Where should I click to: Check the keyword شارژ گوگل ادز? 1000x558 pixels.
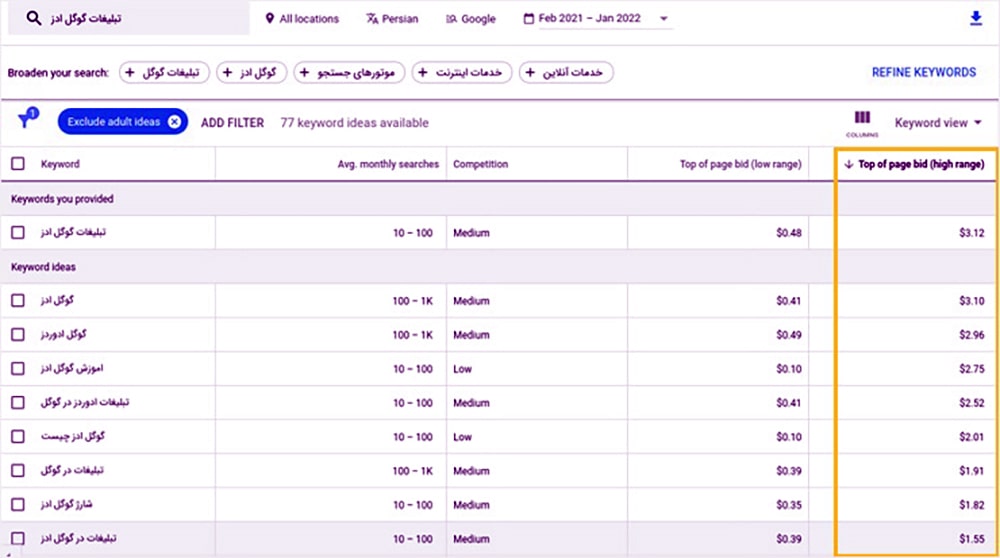(18, 504)
